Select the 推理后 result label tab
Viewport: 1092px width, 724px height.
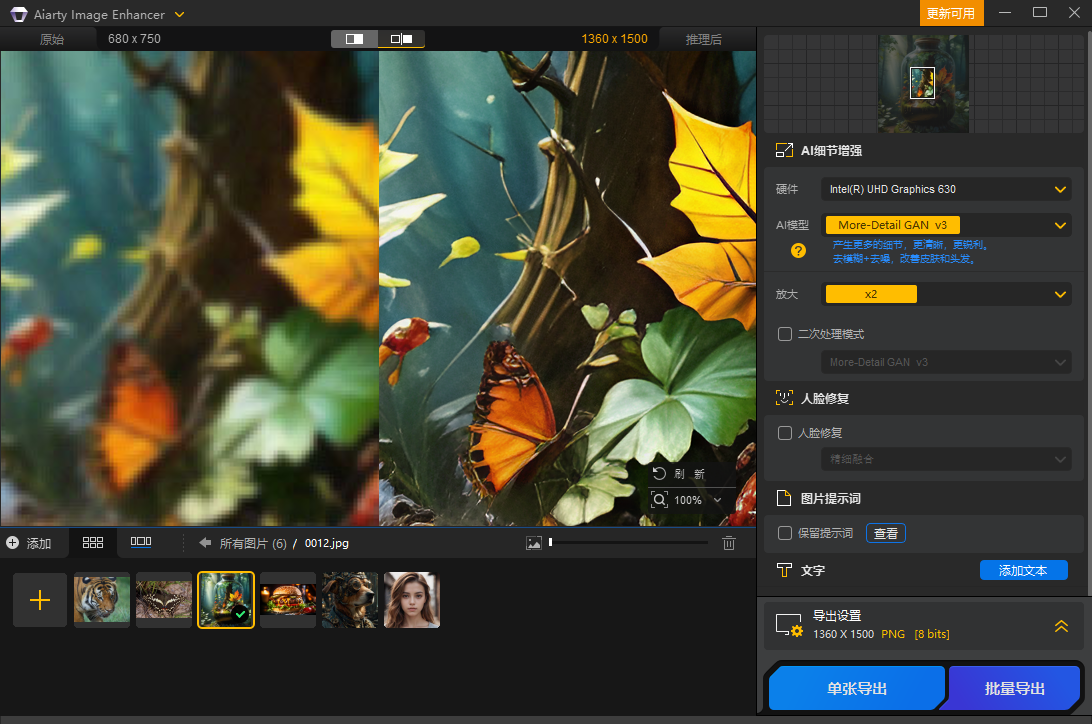pyautogui.click(x=703, y=39)
